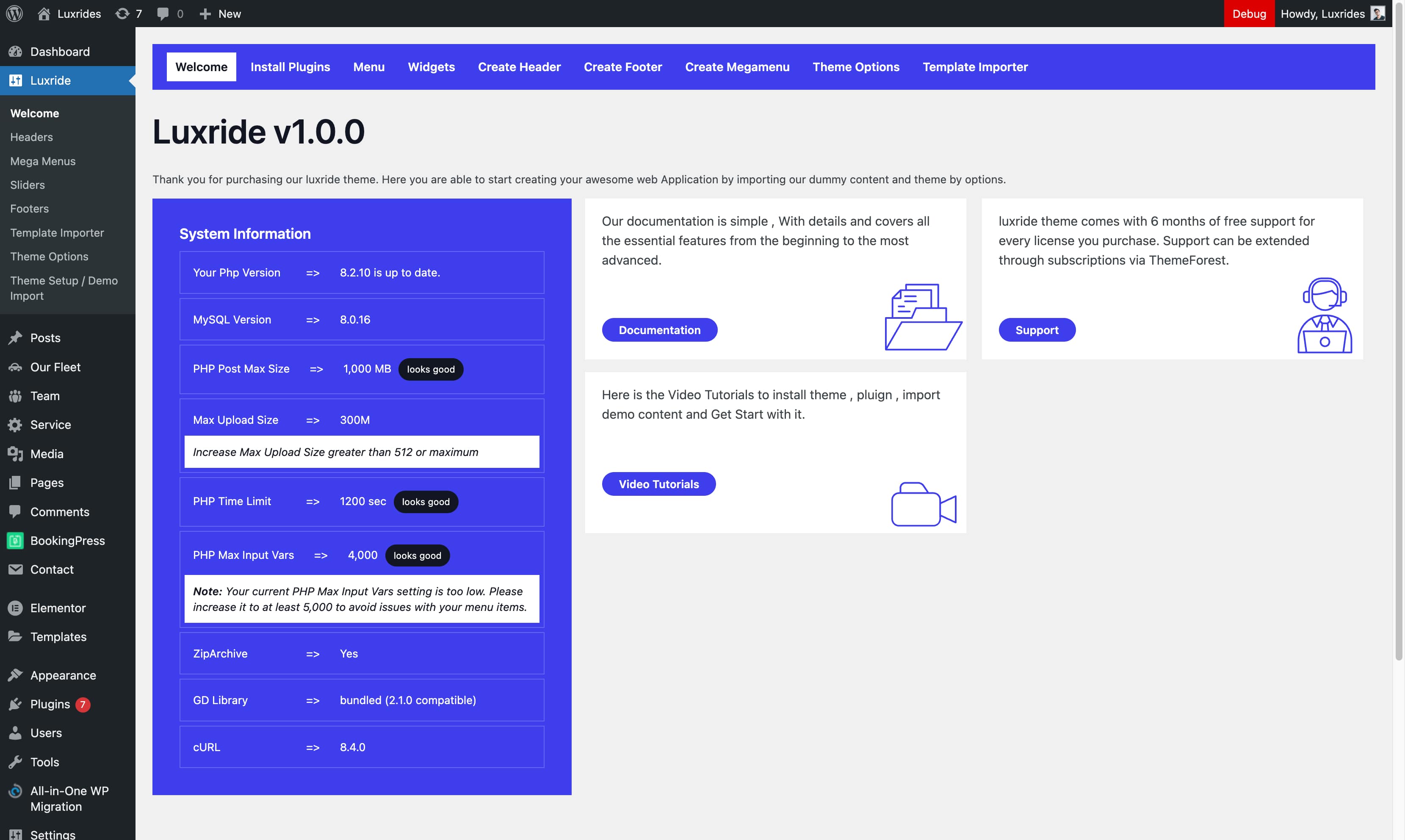Click the ZipArchive 'Yes' value
1405x840 pixels.
tap(348, 653)
